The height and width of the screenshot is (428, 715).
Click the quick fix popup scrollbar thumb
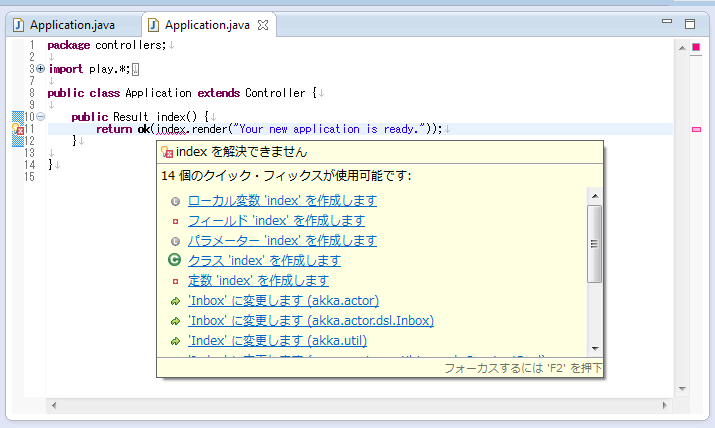(x=594, y=244)
